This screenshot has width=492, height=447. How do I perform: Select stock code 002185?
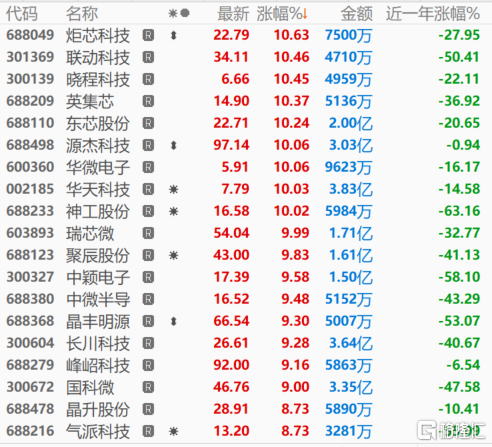(x=30, y=189)
